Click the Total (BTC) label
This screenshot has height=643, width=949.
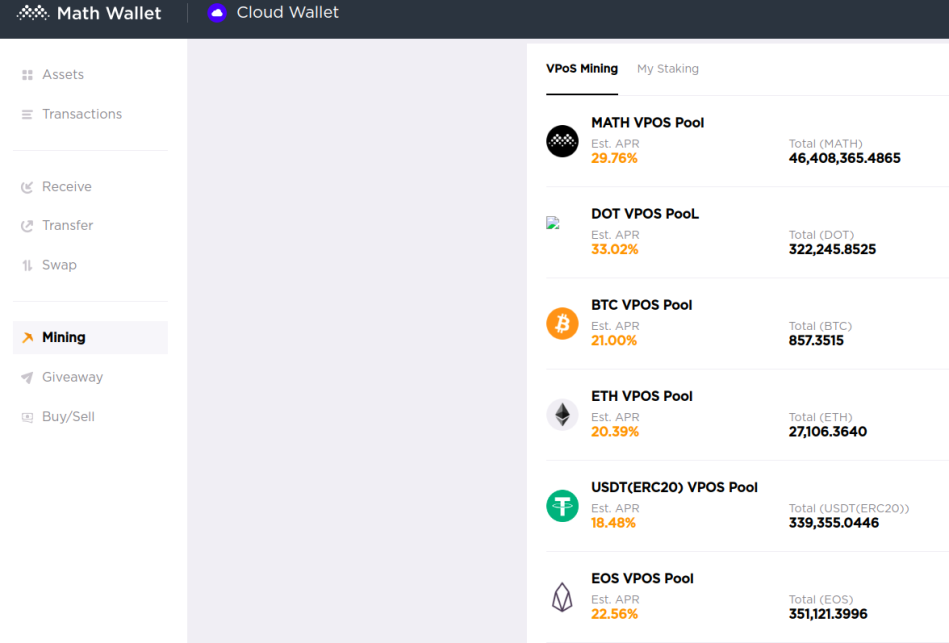pos(820,326)
